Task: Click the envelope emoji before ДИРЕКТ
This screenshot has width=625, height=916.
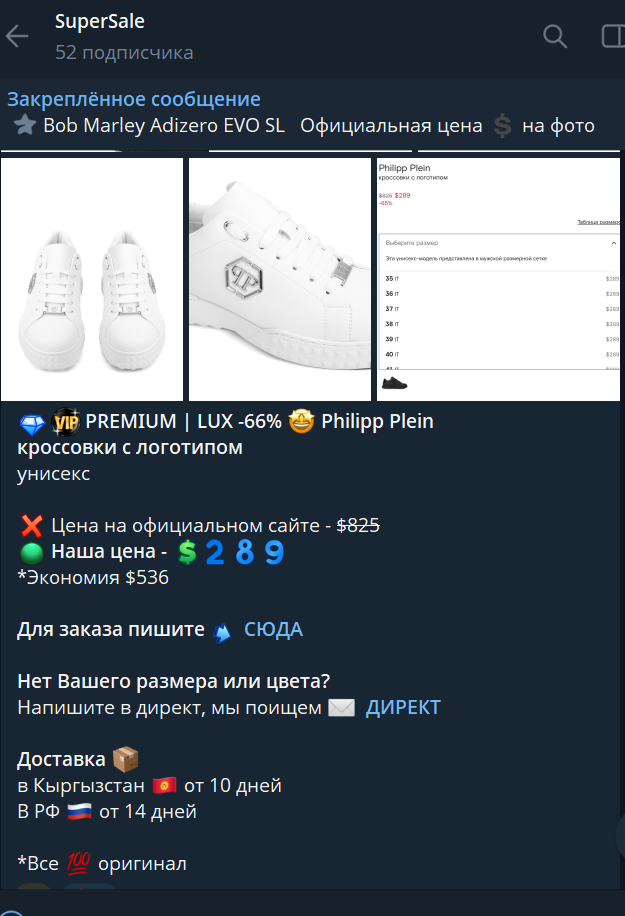Action: pyautogui.click(x=341, y=708)
